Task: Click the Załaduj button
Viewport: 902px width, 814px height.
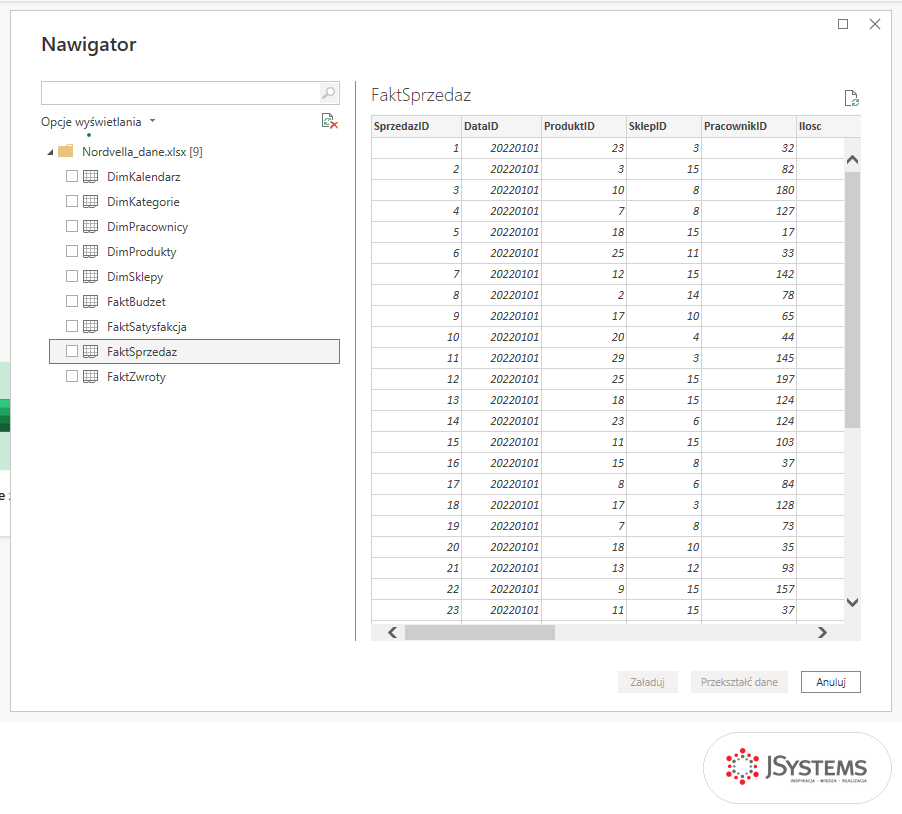Action: click(648, 682)
